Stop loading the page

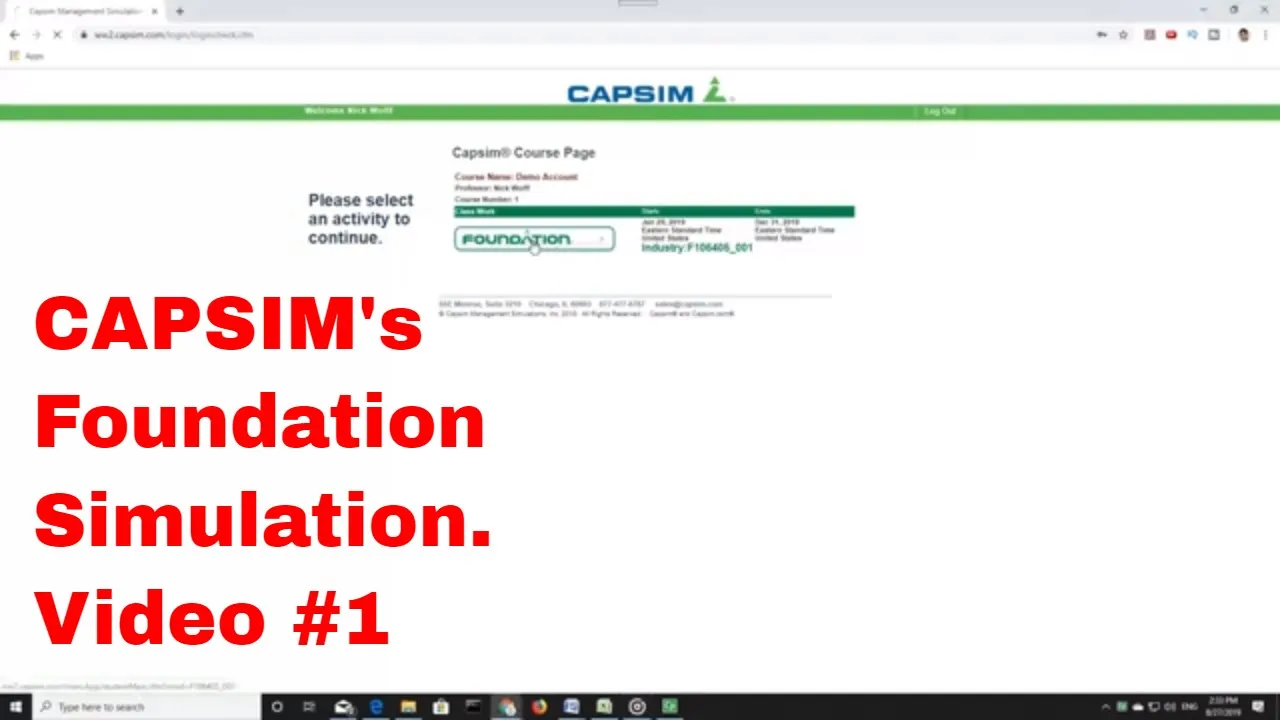coord(57,34)
